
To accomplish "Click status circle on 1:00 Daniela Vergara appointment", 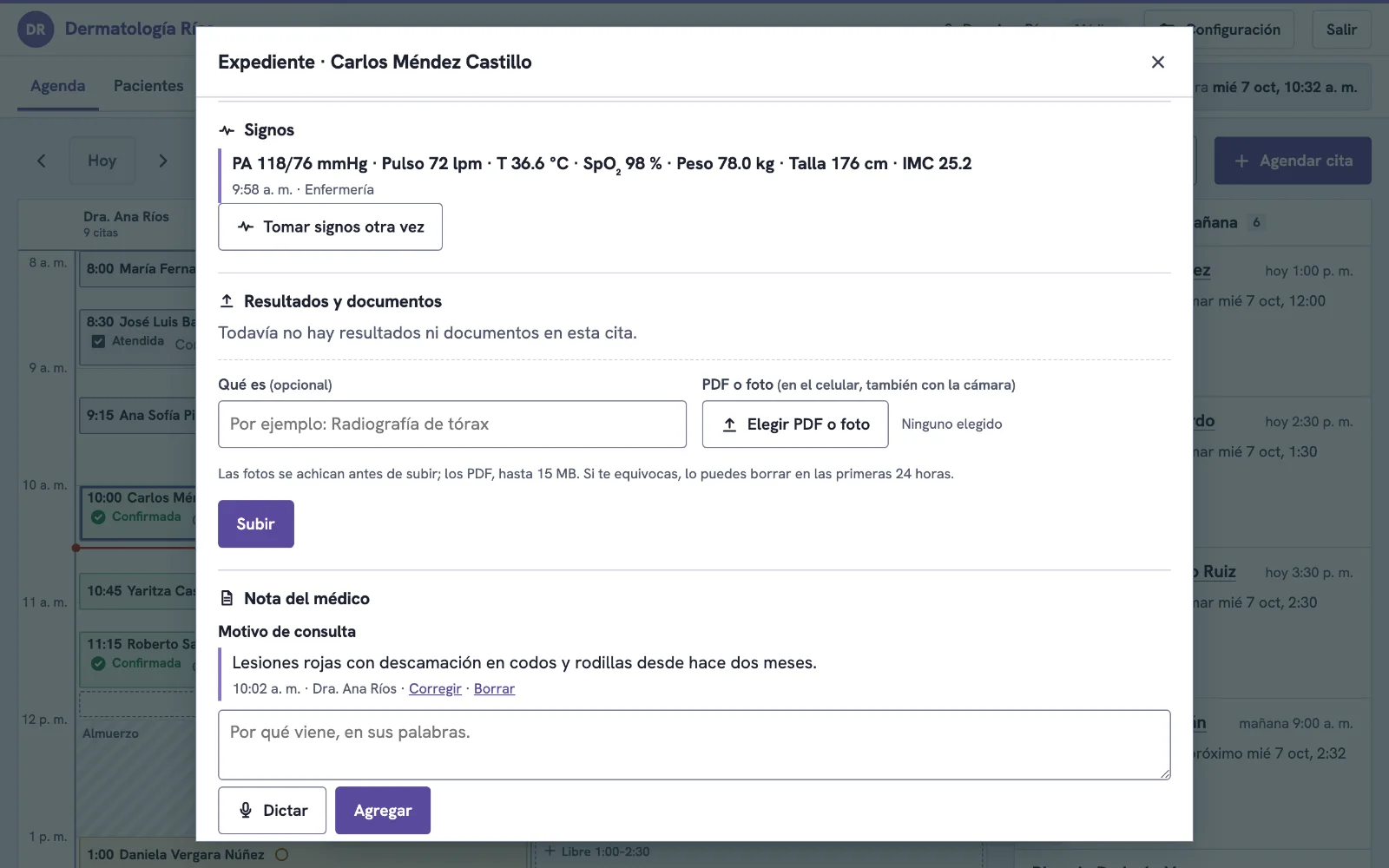I will tap(281, 855).
